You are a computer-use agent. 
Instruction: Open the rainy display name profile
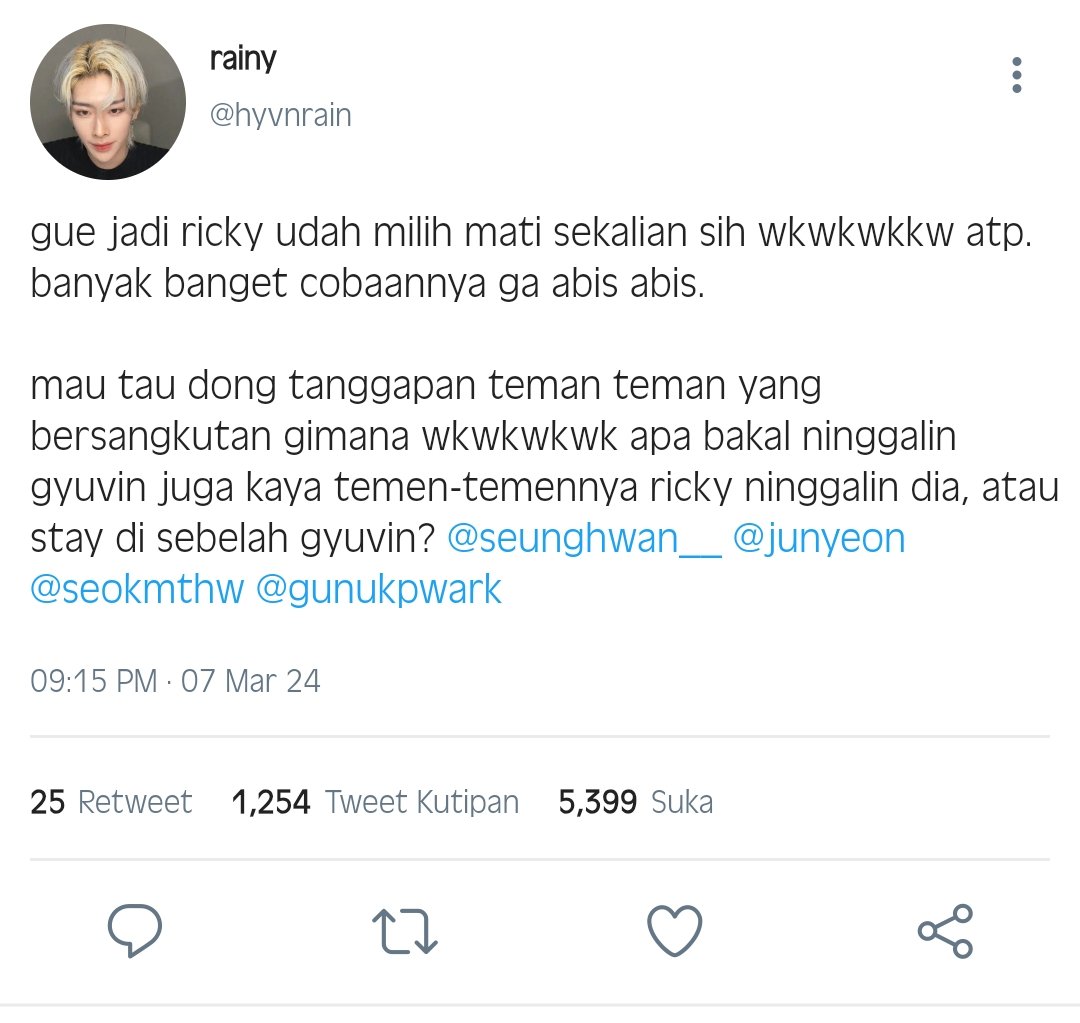242,59
